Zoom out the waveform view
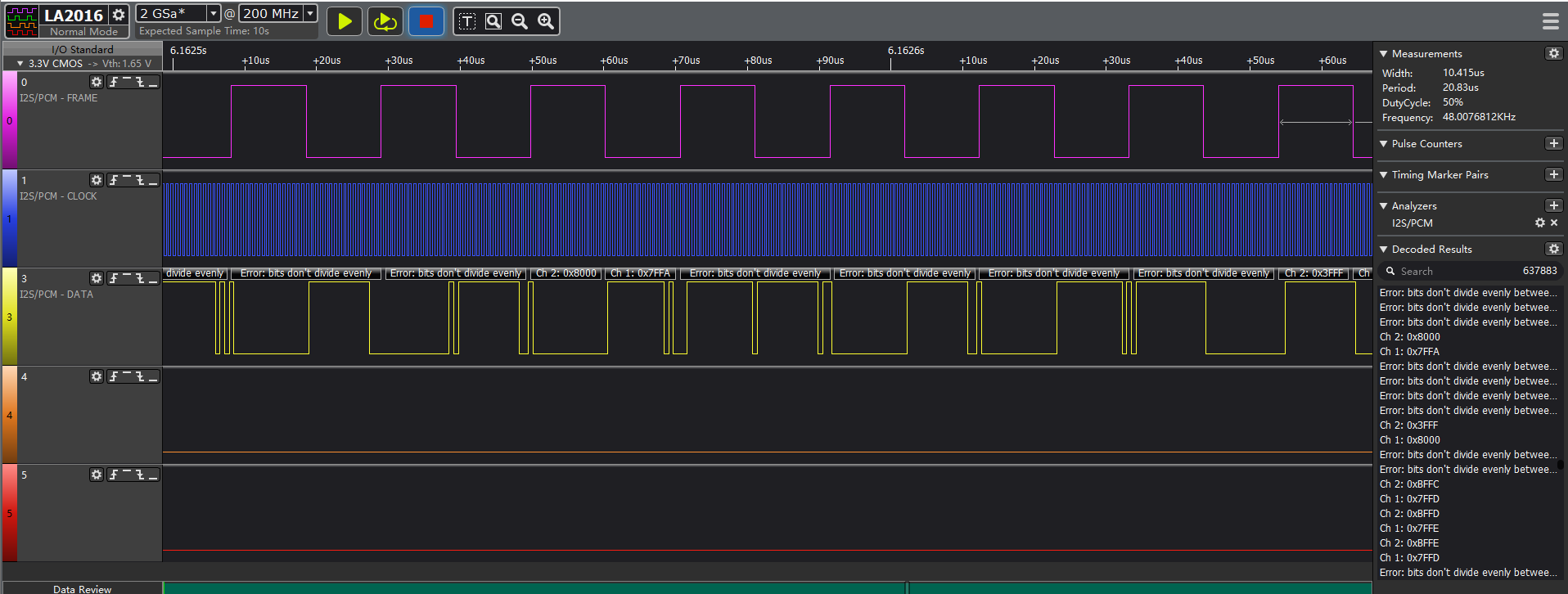The width and height of the screenshot is (1568, 594). tap(520, 21)
